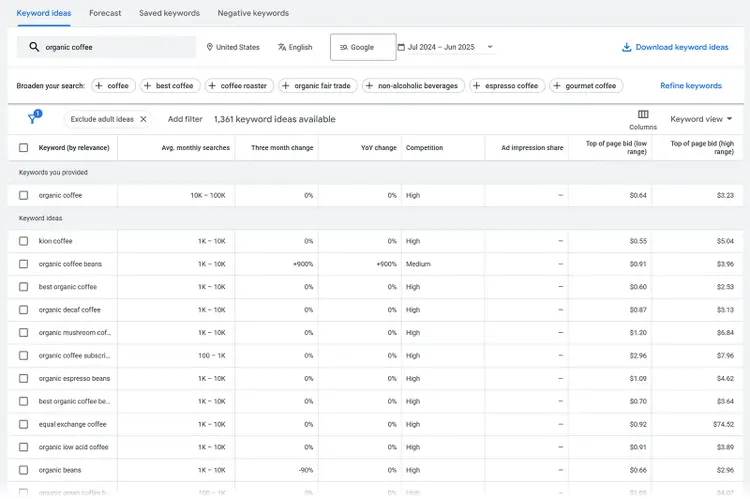Sort by Competition column header

tap(424, 148)
